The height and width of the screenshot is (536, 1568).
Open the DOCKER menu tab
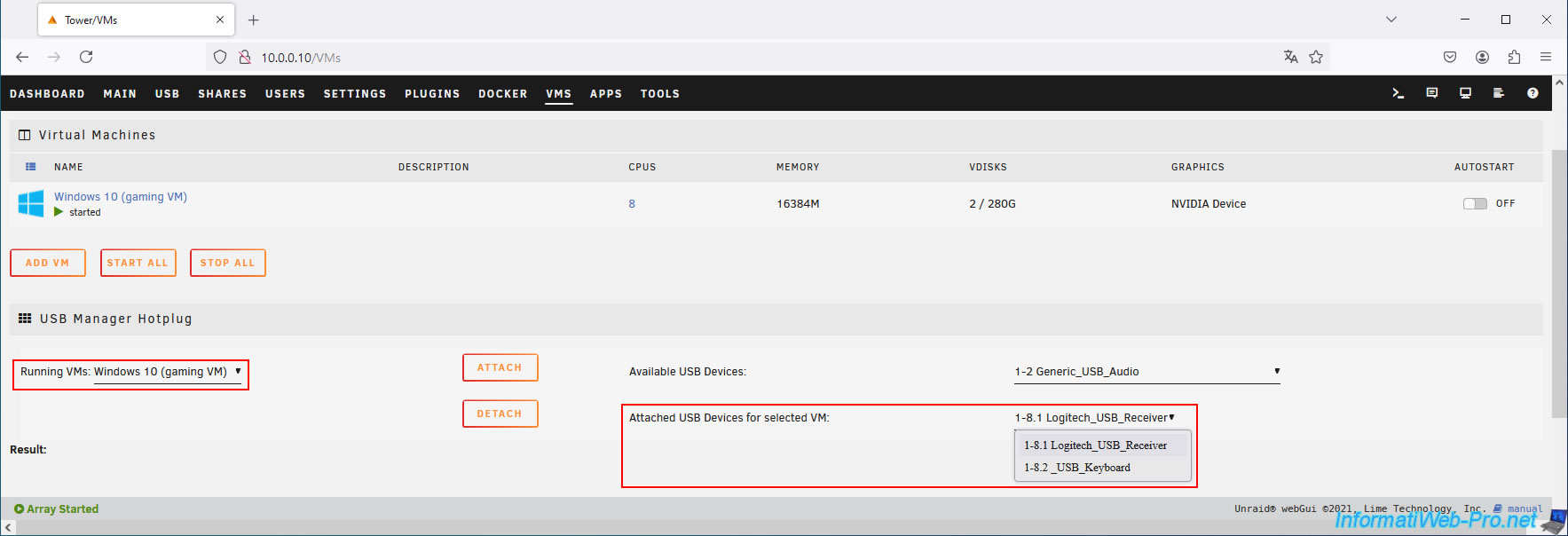click(503, 93)
